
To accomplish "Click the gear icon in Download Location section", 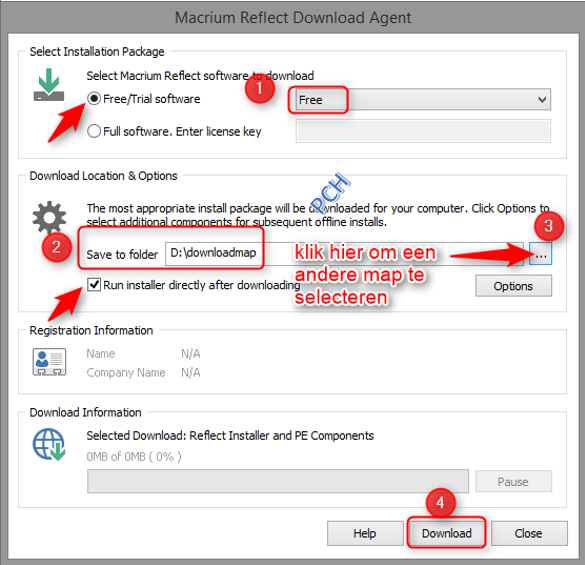I will coord(49,218).
